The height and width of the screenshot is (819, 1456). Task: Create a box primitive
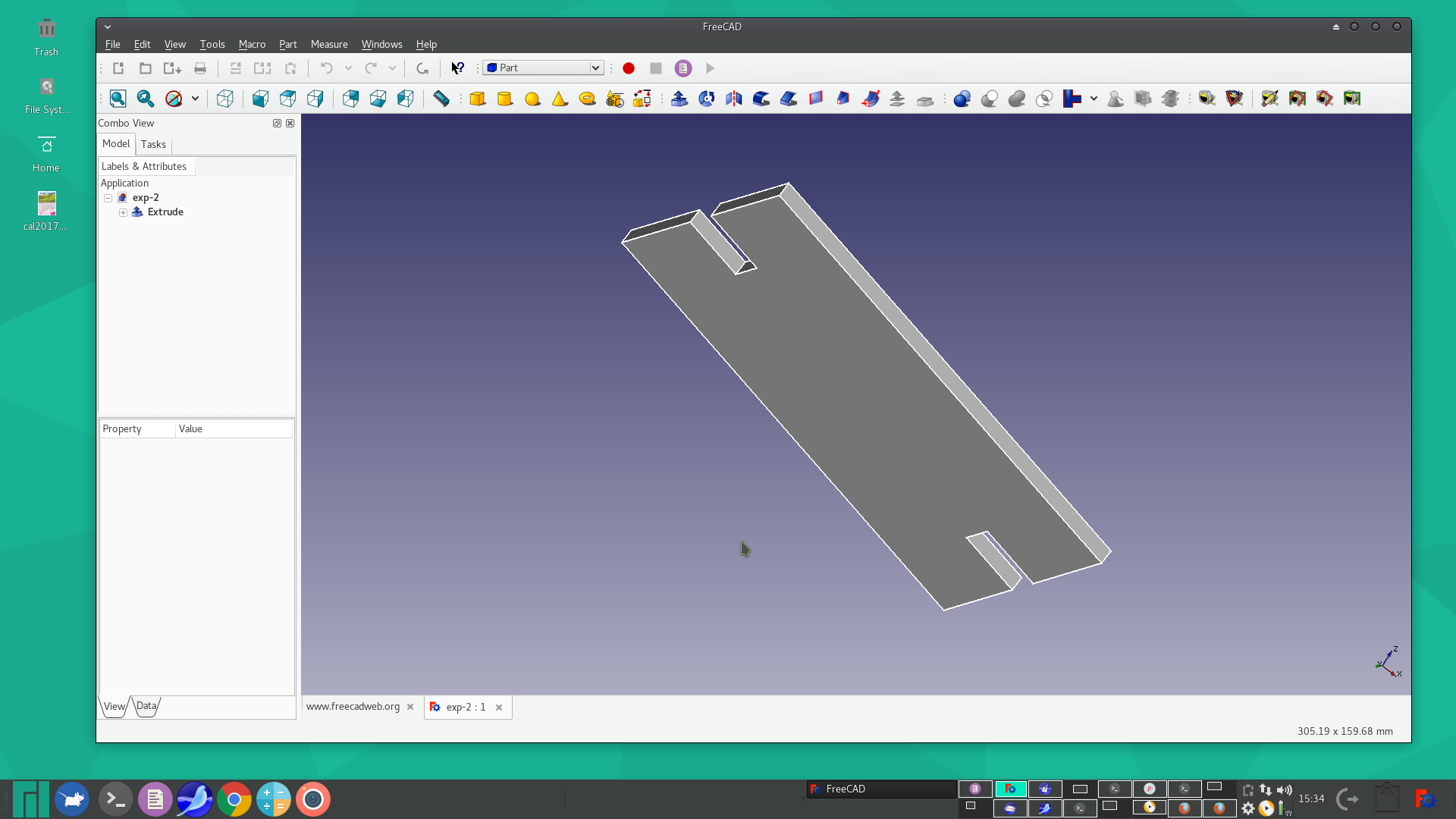tap(478, 99)
